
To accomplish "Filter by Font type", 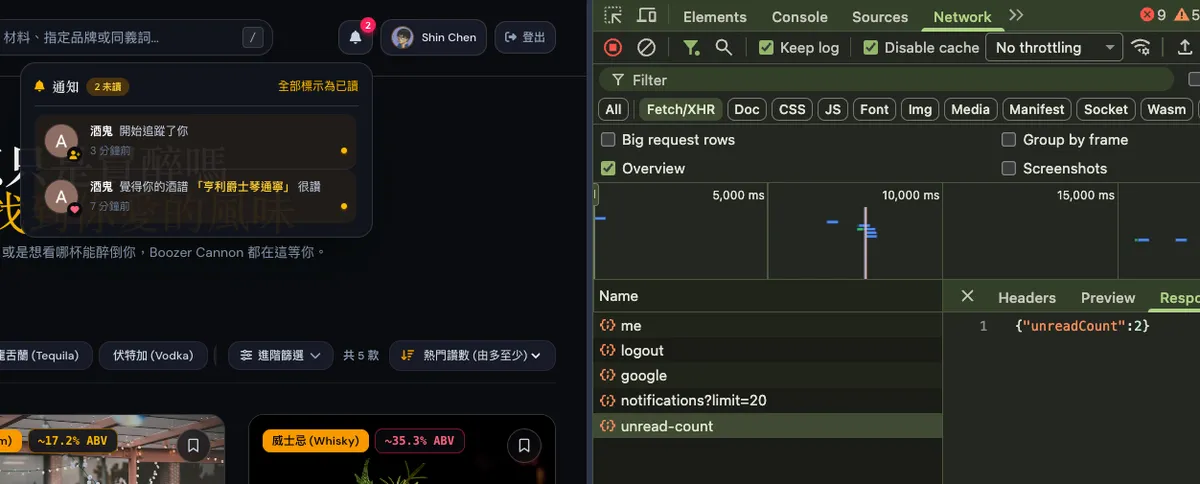I will pos(875,109).
